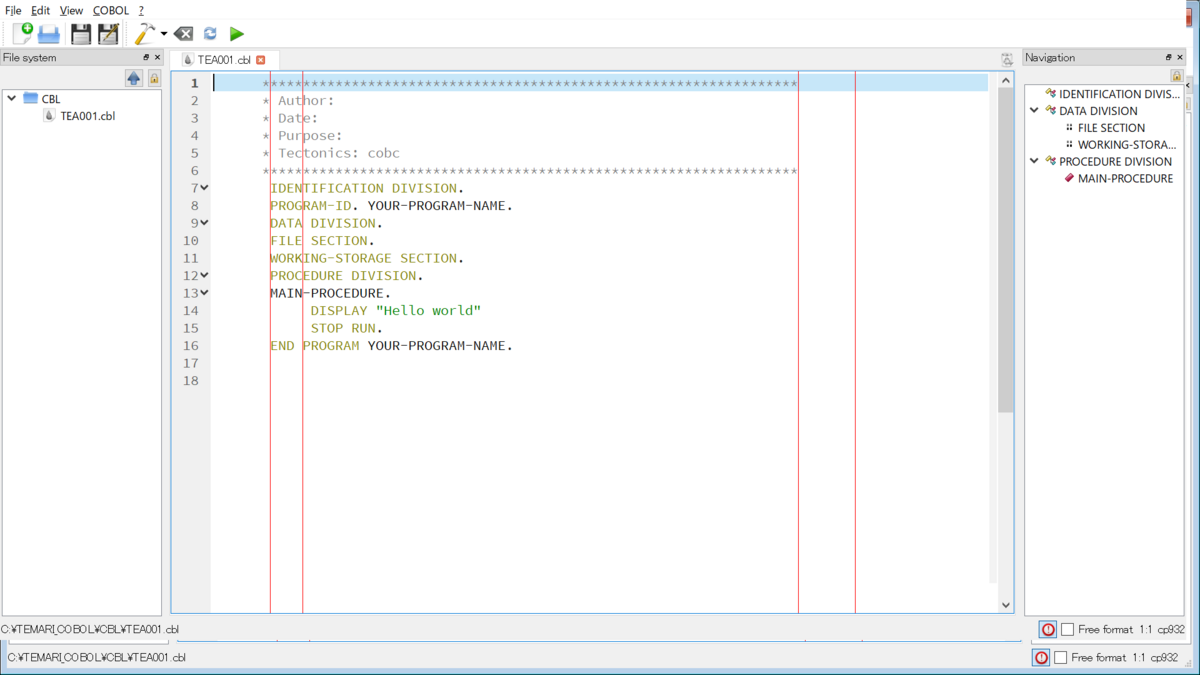Image resolution: width=1200 pixels, height=675 pixels.
Task: Click the PROGRAM-ID. YOUR-PROGRAM-NAME. code line
Action: click(x=391, y=206)
